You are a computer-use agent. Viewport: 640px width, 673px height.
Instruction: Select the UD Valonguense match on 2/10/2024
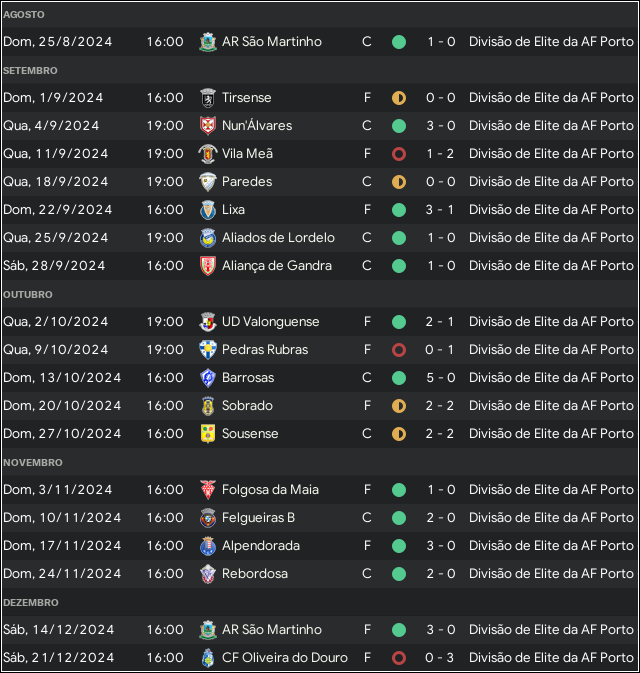(x=320, y=322)
